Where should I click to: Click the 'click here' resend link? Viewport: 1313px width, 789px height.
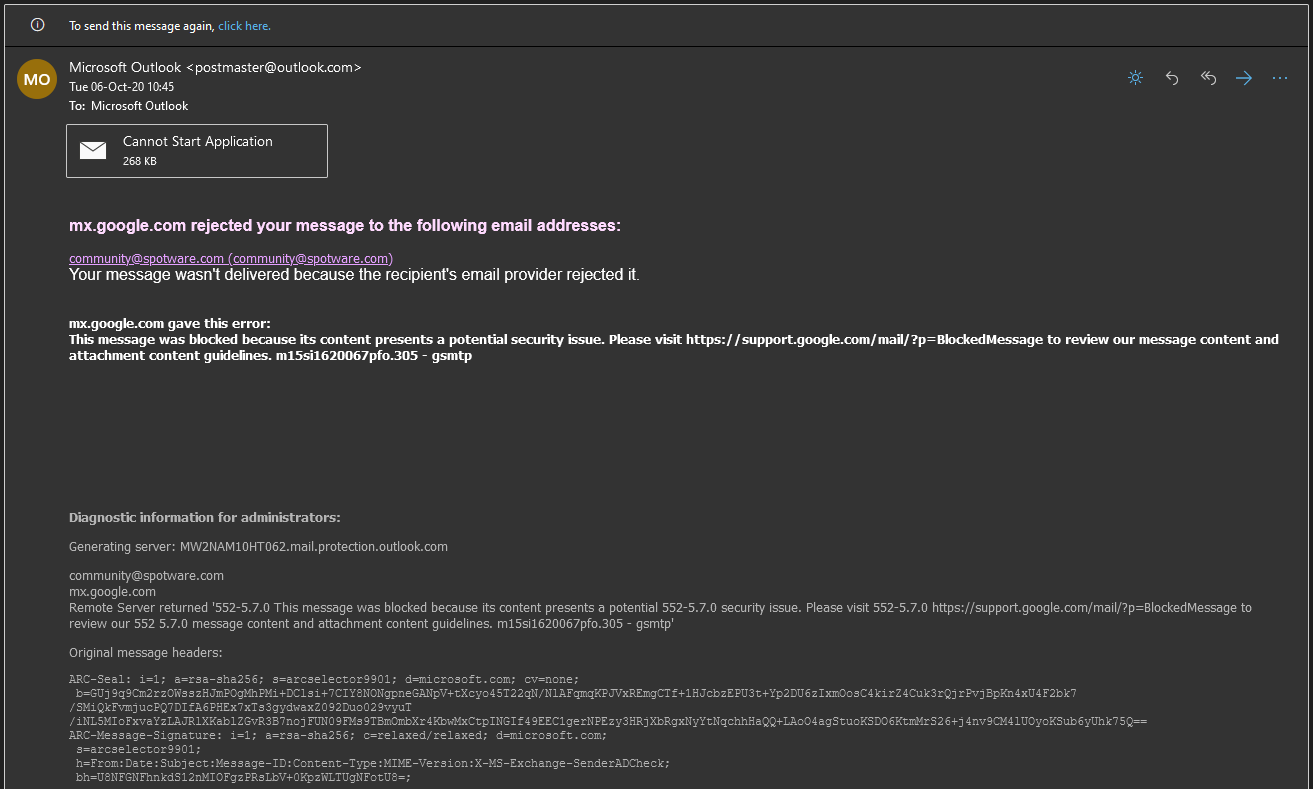tap(244, 26)
